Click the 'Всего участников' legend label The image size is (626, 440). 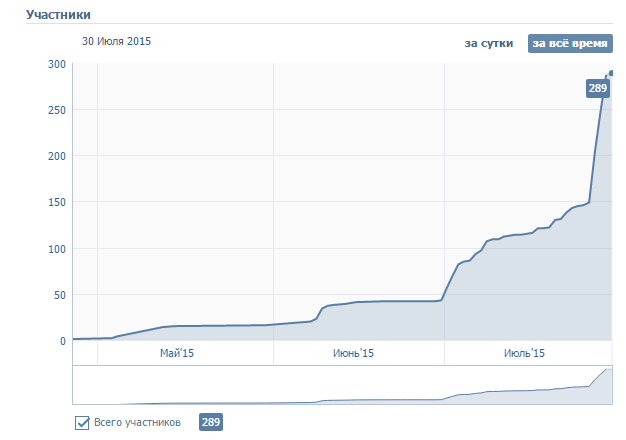point(137,422)
